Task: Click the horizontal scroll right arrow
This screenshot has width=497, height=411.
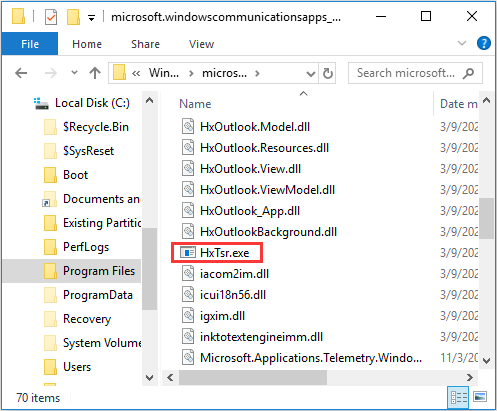Action: point(470,378)
